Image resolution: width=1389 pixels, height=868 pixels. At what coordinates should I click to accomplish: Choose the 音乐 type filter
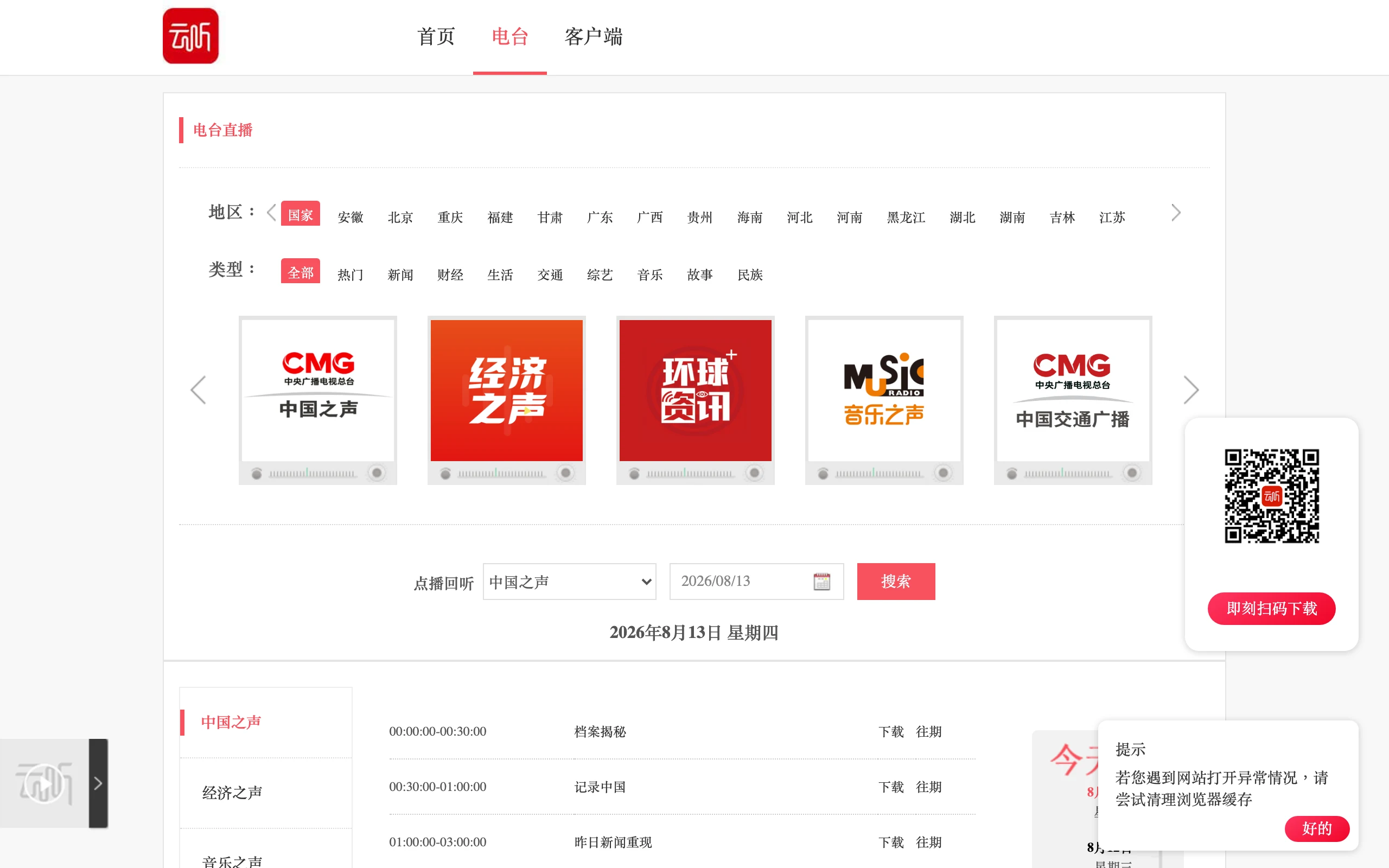pyautogui.click(x=649, y=275)
